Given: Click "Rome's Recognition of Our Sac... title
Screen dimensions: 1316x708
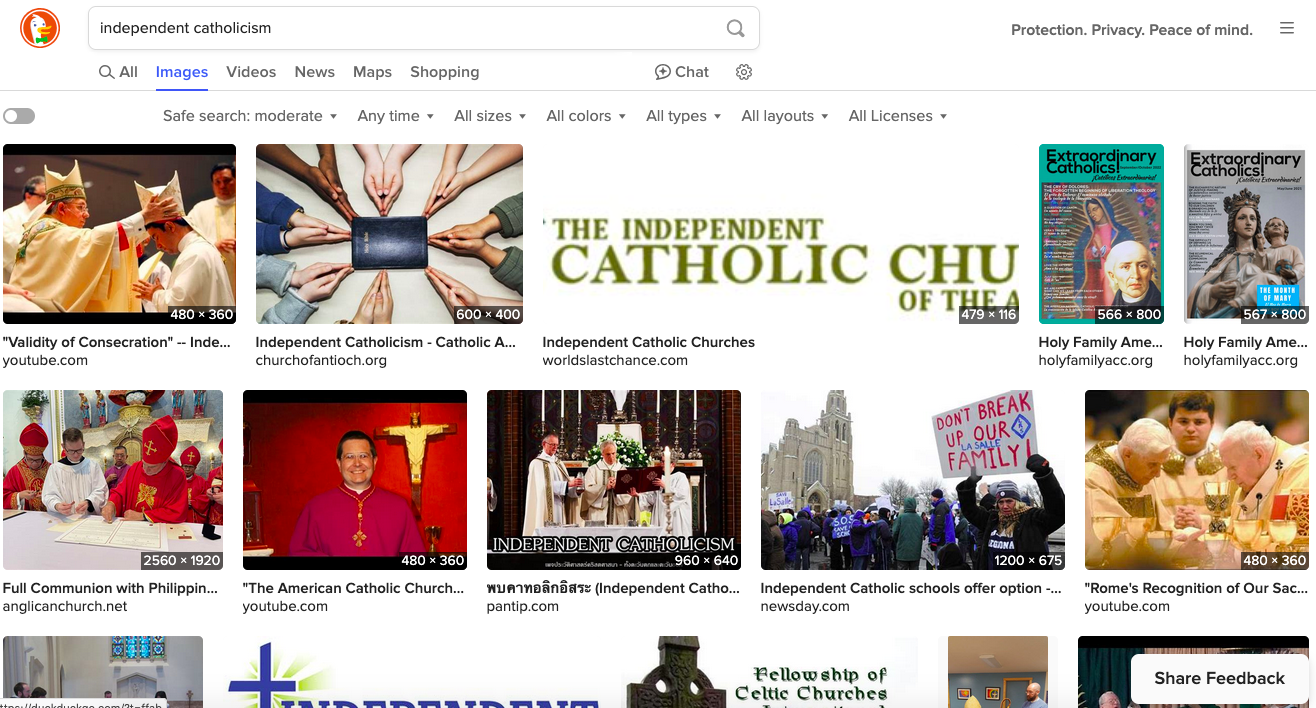Looking at the screenshot, I should click(1196, 588).
